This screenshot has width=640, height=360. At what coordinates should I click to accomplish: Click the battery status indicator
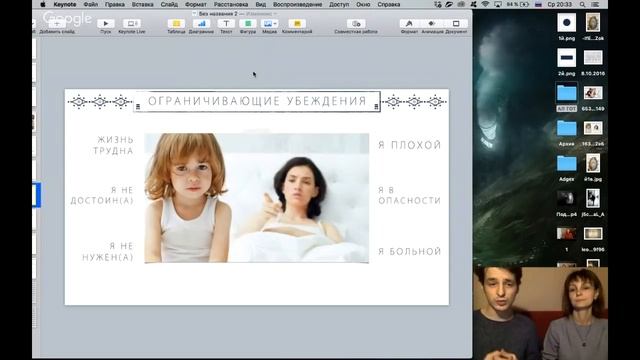tap(518, 4)
